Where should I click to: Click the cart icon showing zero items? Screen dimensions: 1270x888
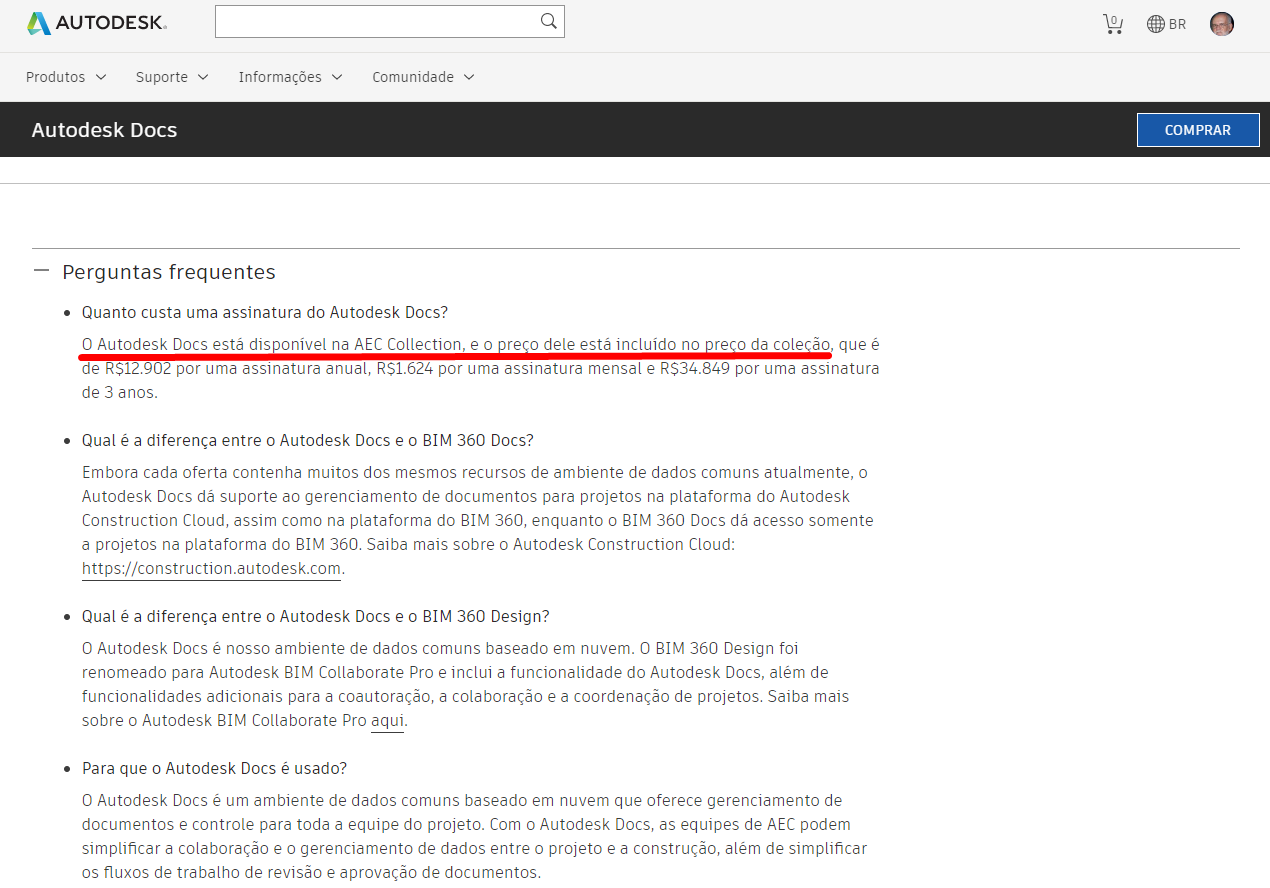coord(1113,23)
